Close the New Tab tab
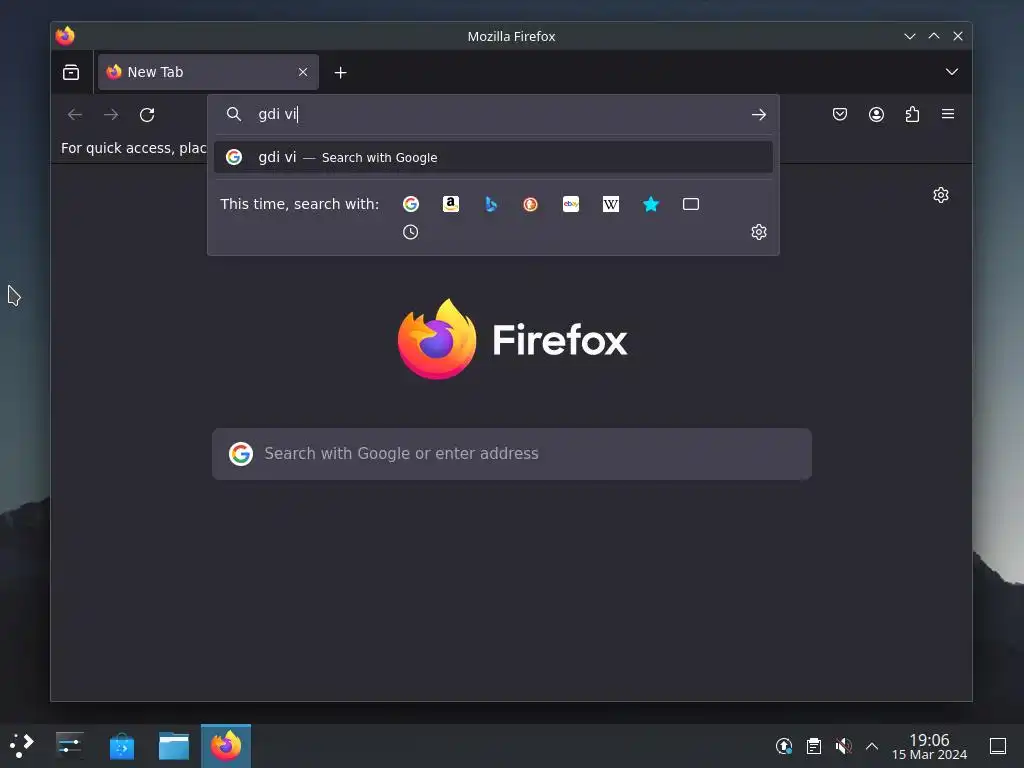This screenshot has height=768, width=1024. (x=303, y=72)
